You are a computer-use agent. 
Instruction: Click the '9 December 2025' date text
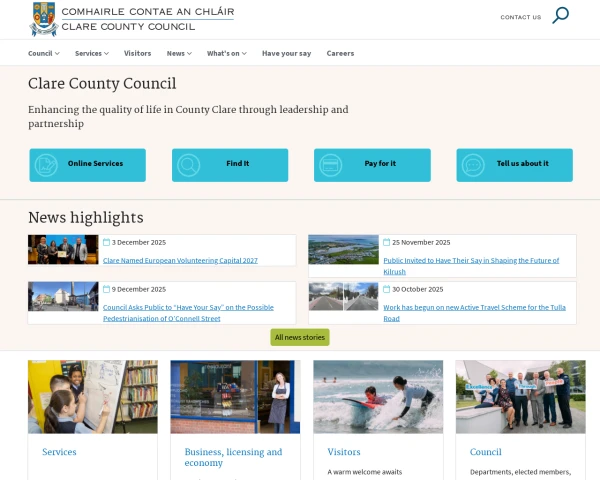pyautogui.click(x=139, y=289)
